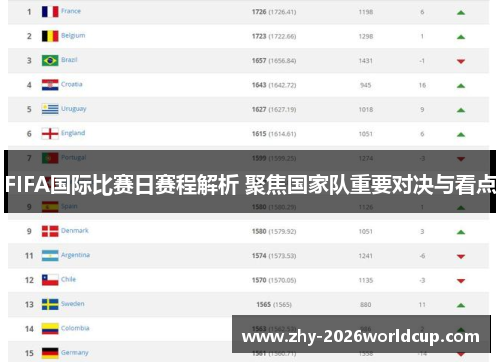Viewport: 500px width, 362px height.
Task: Select Chile's points value 1570 (1570.05)
Action: tap(274, 280)
